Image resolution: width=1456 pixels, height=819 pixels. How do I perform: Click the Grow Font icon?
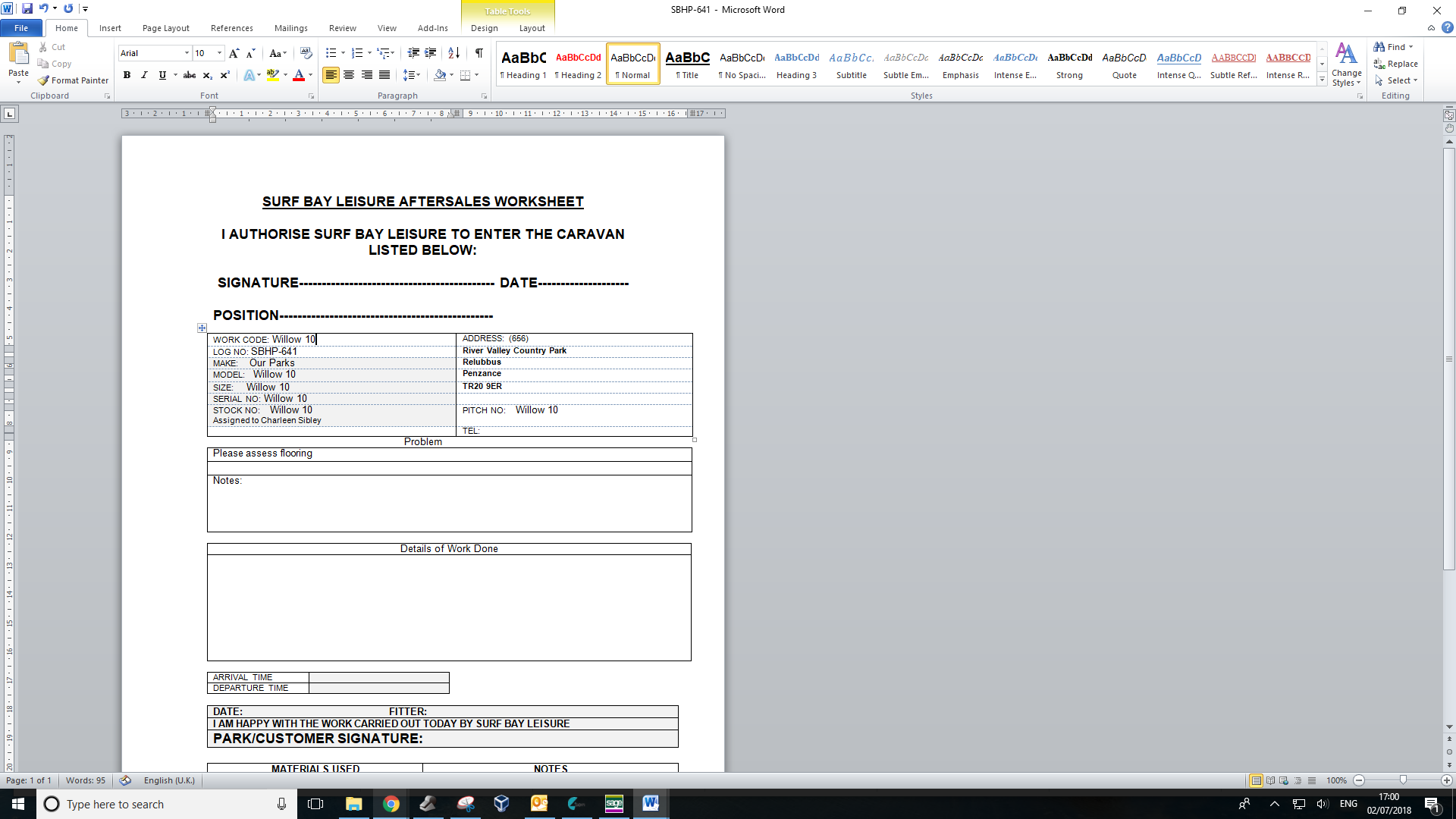click(x=234, y=53)
